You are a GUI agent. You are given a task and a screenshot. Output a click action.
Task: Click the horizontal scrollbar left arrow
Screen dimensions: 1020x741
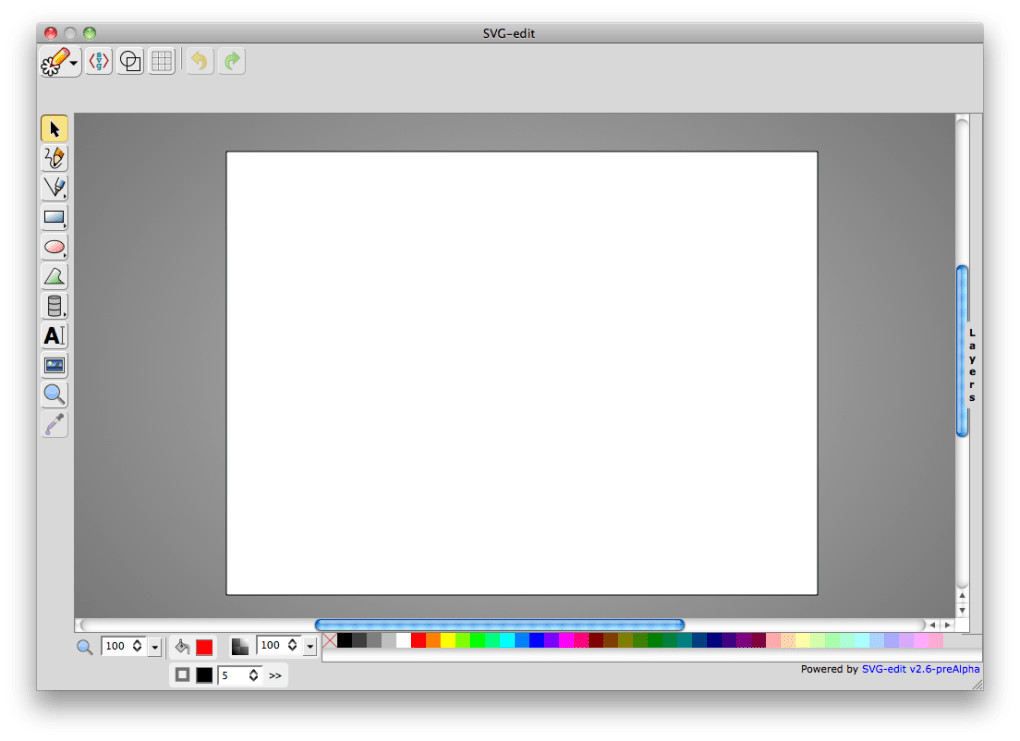(x=933, y=625)
